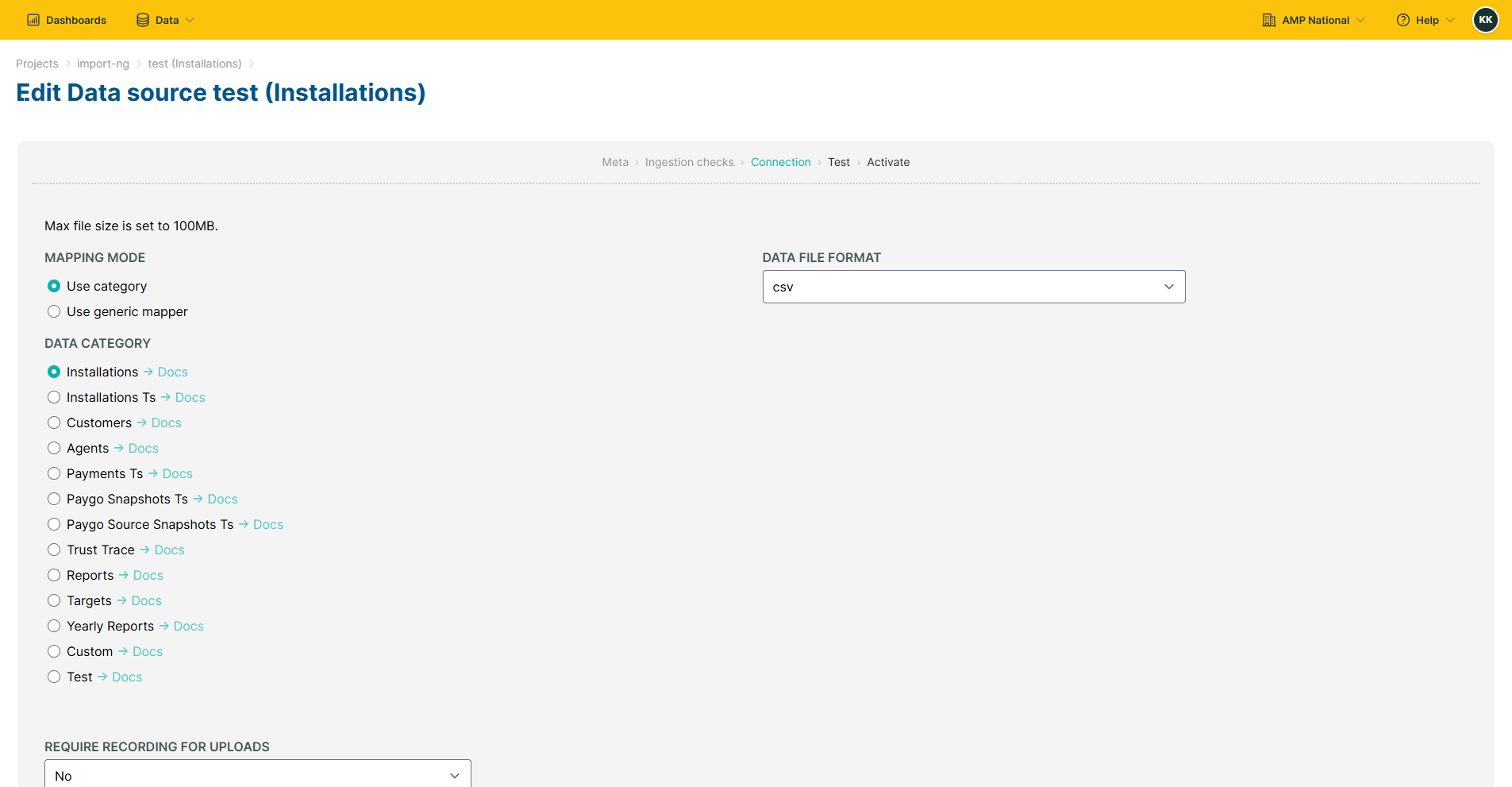1512x787 pixels.
Task: Select the Targets data category radio button
Action: click(x=54, y=600)
